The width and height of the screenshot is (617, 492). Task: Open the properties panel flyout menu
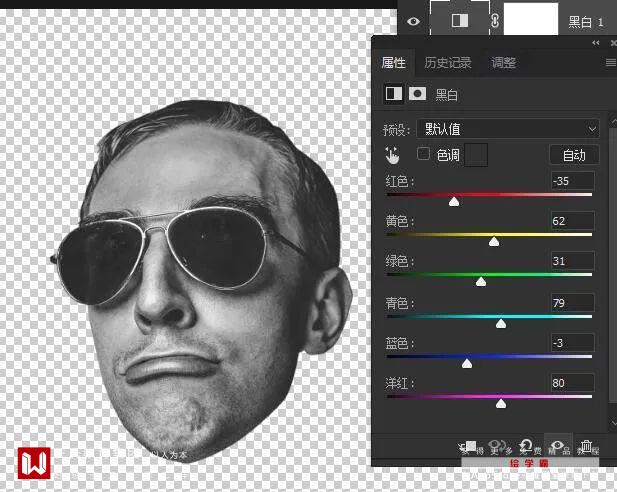coord(611,62)
